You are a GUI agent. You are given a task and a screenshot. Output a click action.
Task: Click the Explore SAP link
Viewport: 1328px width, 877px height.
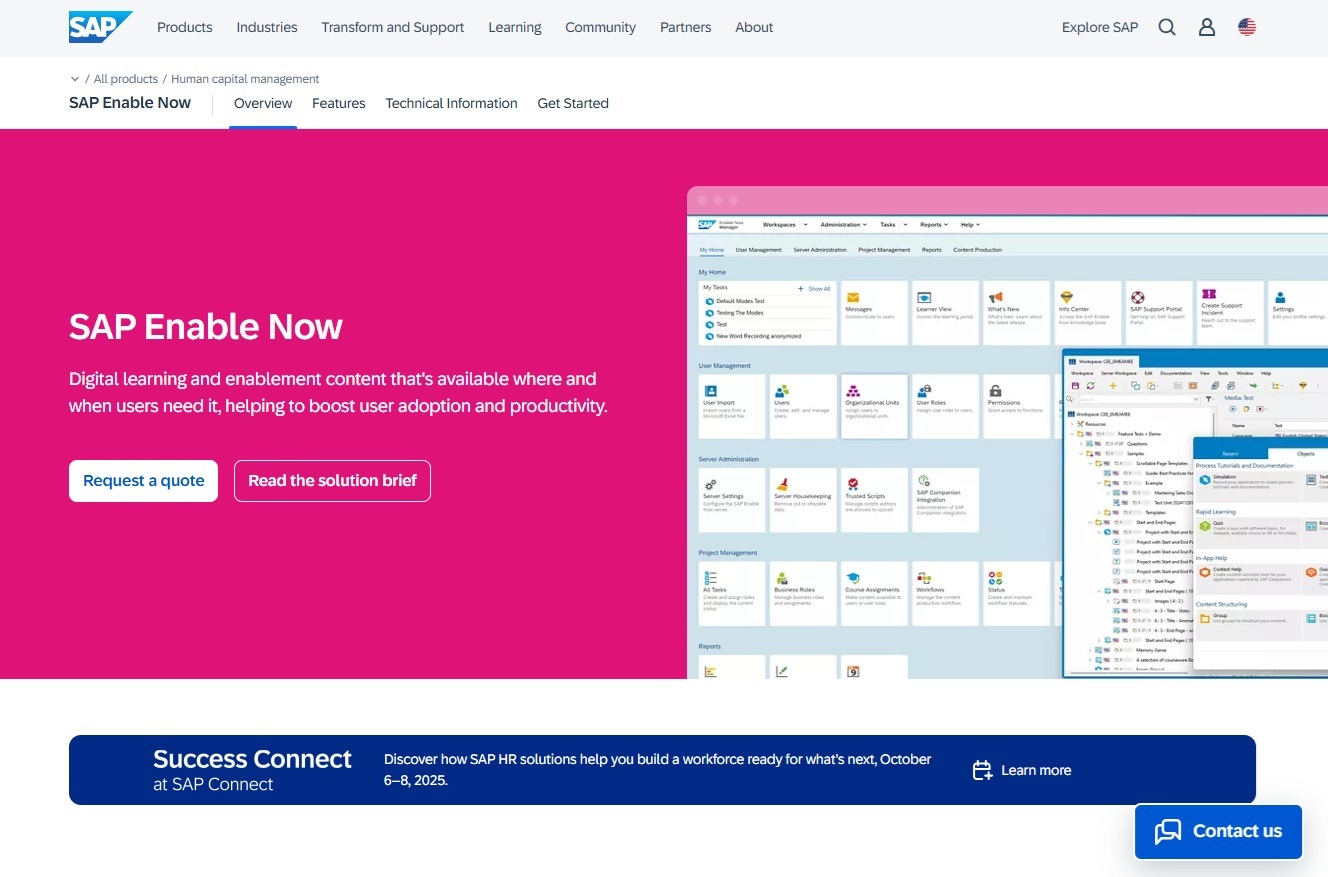[x=1100, y=27]
